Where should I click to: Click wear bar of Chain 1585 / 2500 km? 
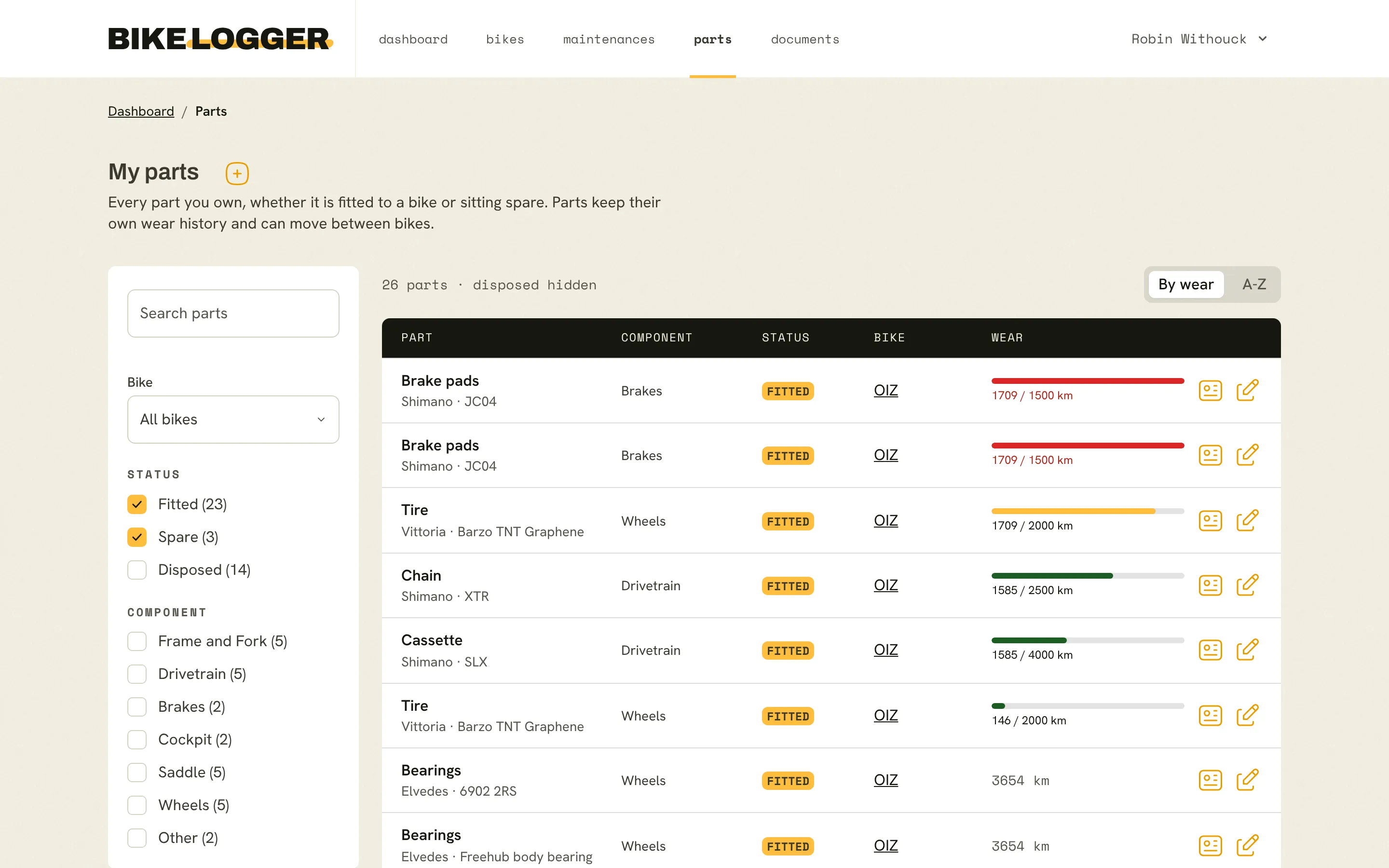(x=1088, y=576)
